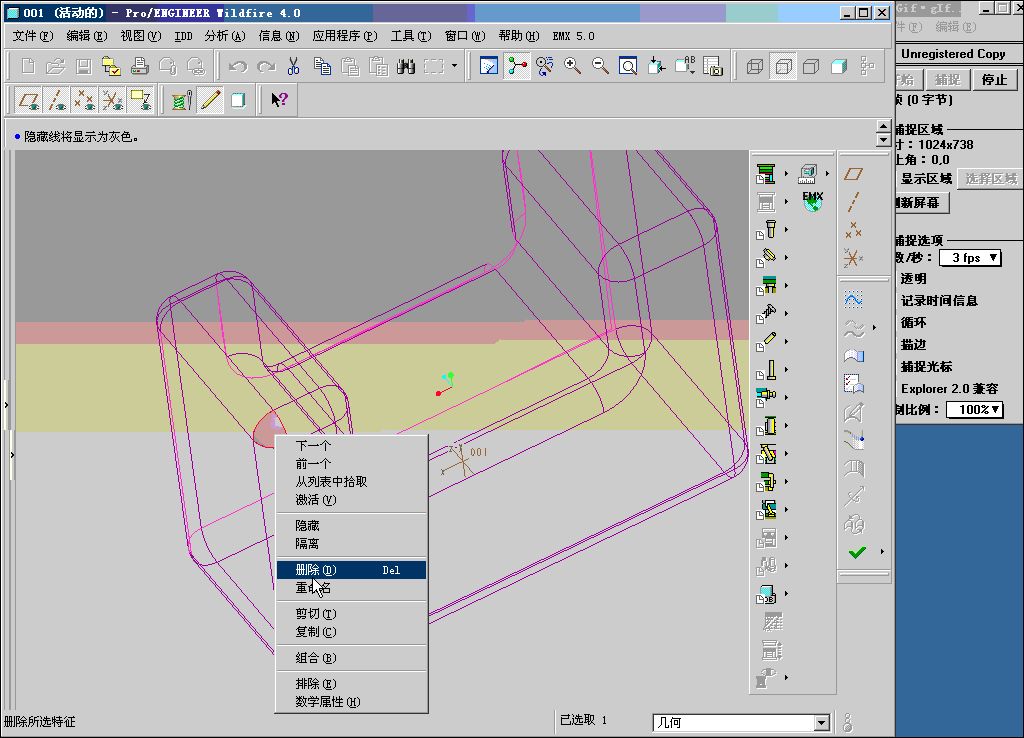This screenshot has width=1024, height=738.
Task: Create a datum plane from the right toolbar
Action: 853,174
